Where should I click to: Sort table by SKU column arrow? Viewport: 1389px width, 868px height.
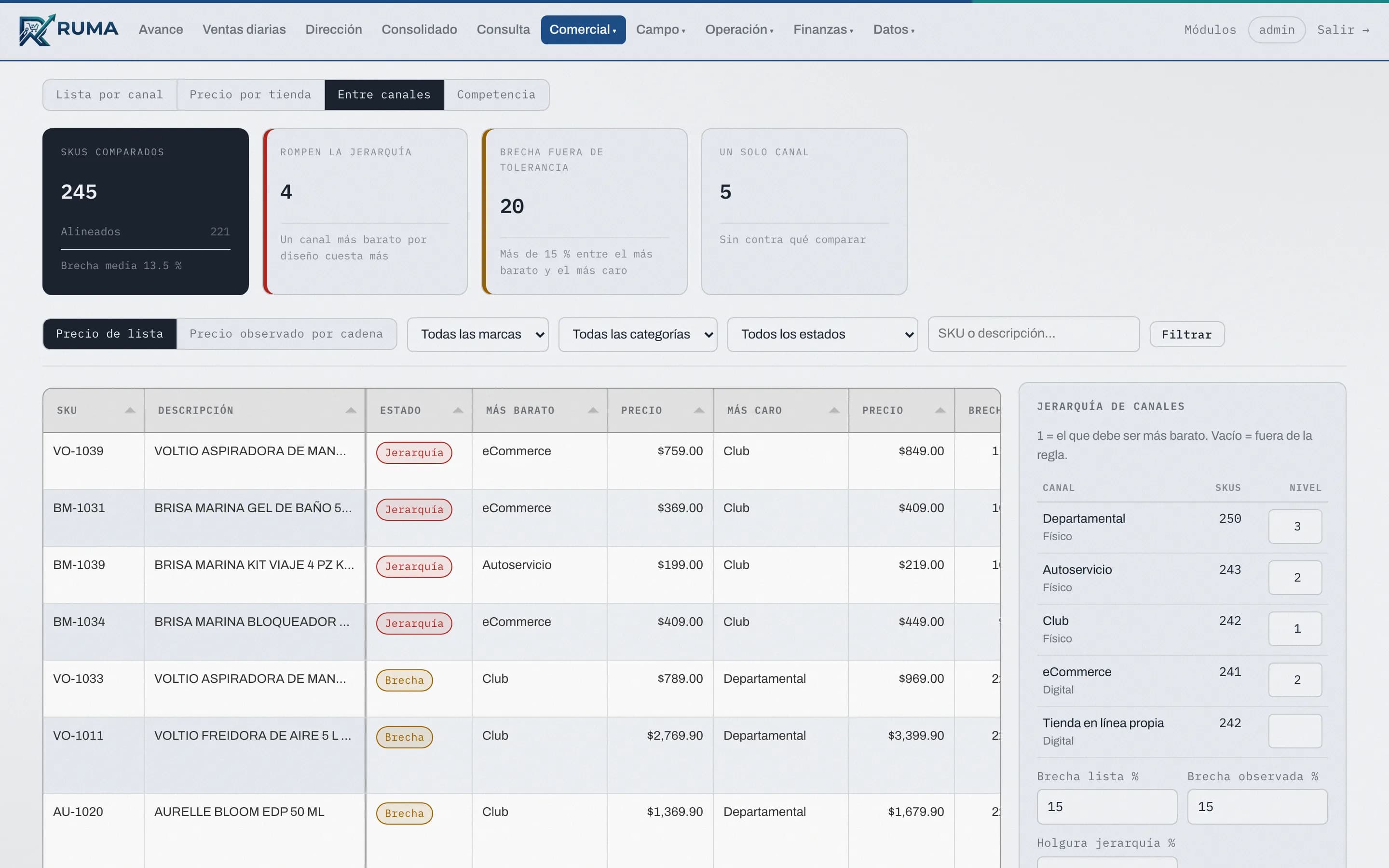coord(130,410)
